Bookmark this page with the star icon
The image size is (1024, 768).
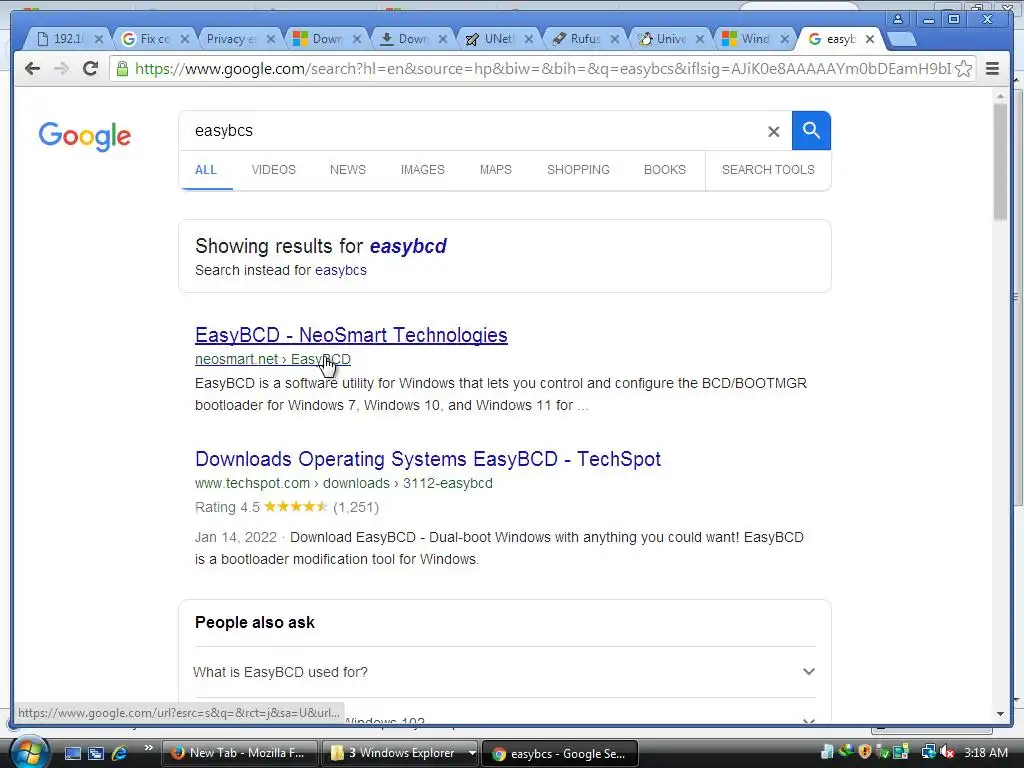coord(963,69)
